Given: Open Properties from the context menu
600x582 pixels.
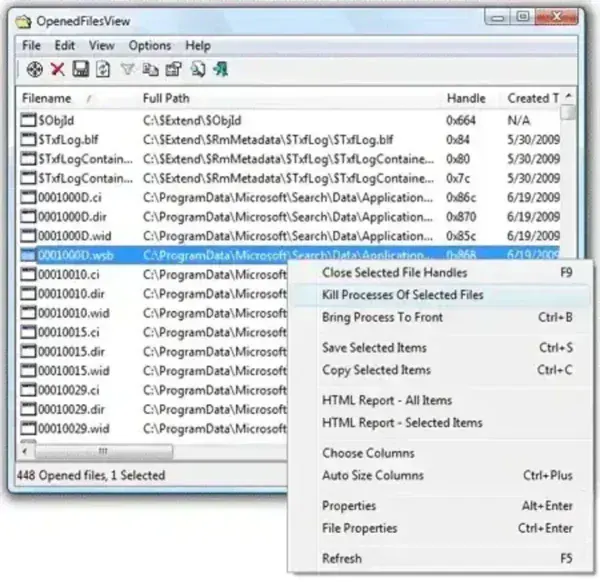Looking at the screenshot, I should (x=440, y=506).
